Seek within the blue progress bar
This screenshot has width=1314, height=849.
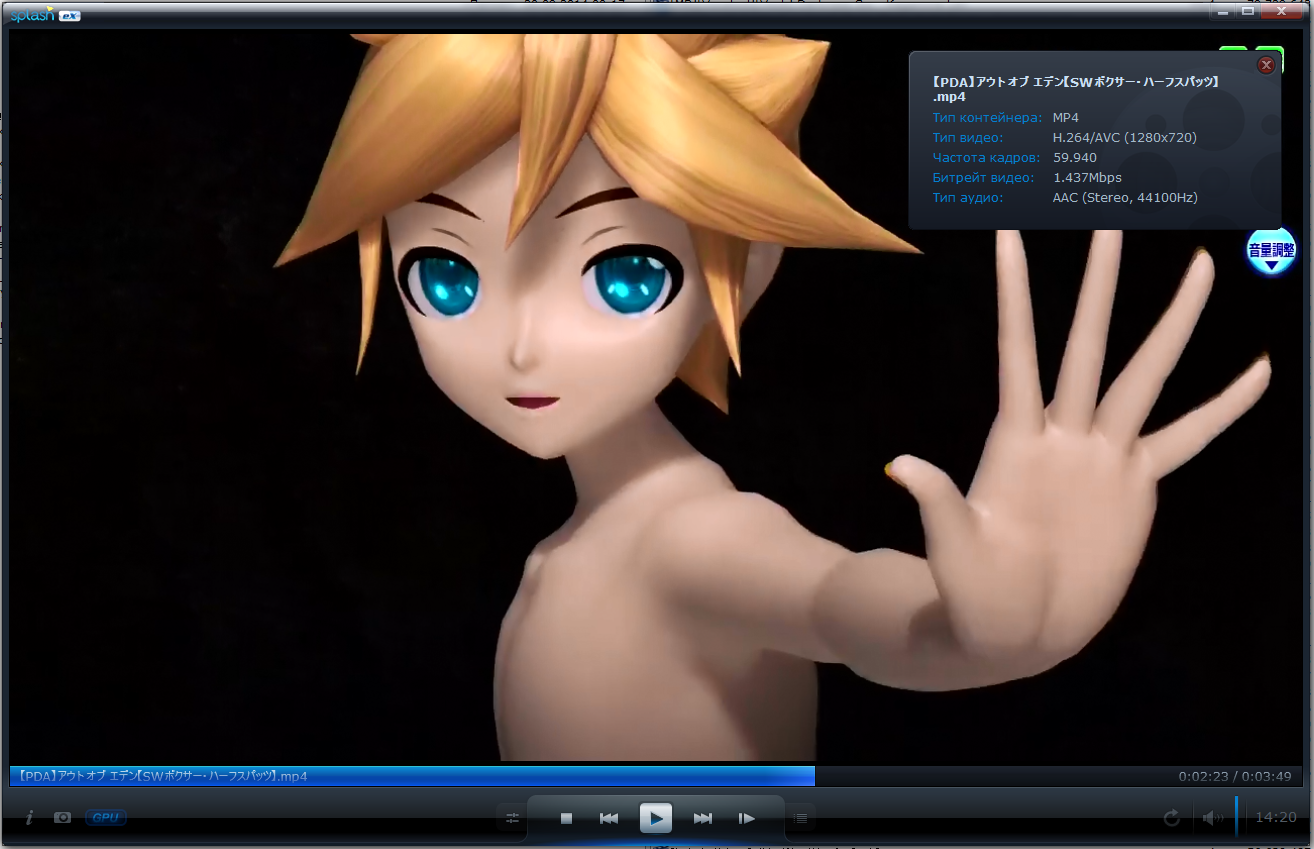pos(412,776)
